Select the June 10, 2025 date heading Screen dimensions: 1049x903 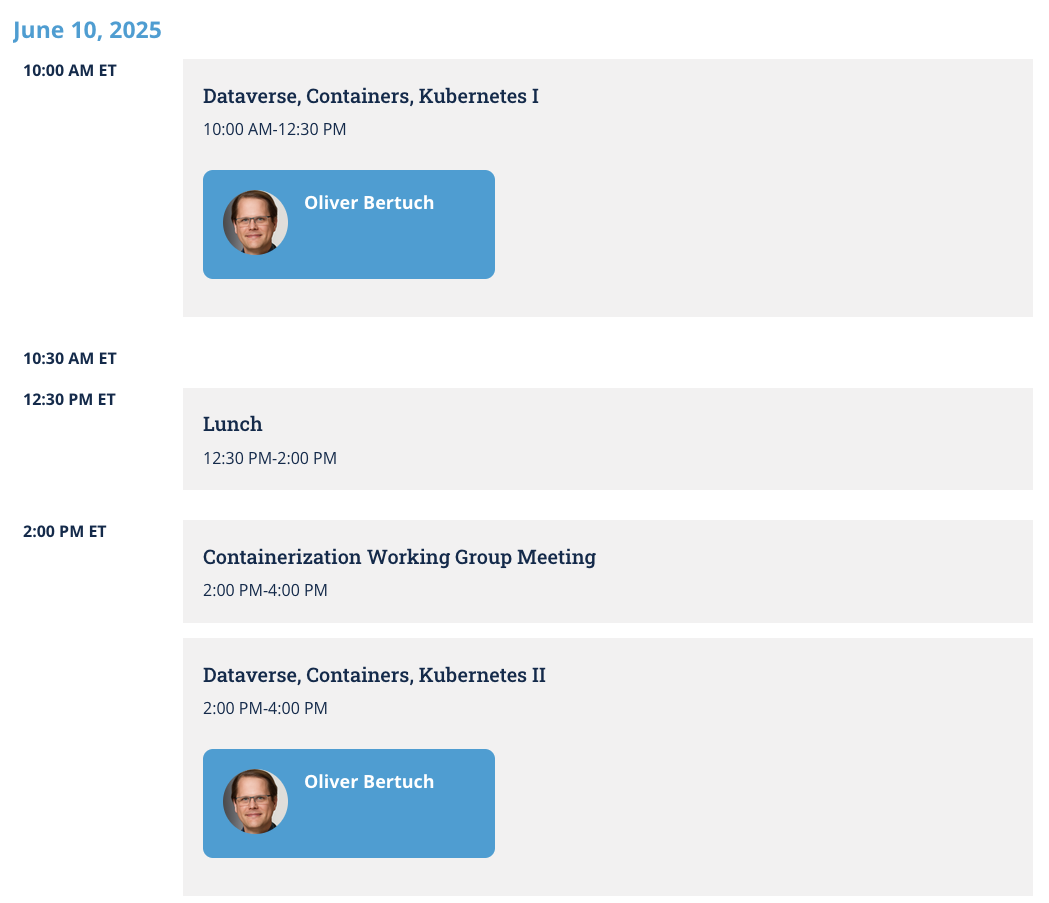87,30
